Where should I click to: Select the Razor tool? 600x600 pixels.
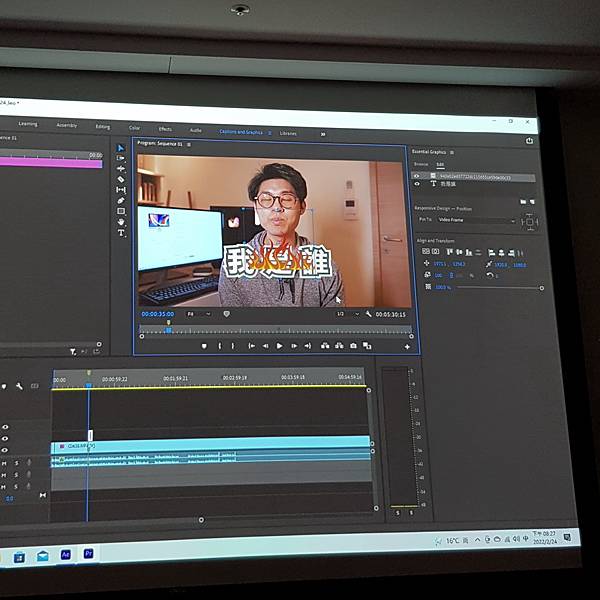(121, 179)
